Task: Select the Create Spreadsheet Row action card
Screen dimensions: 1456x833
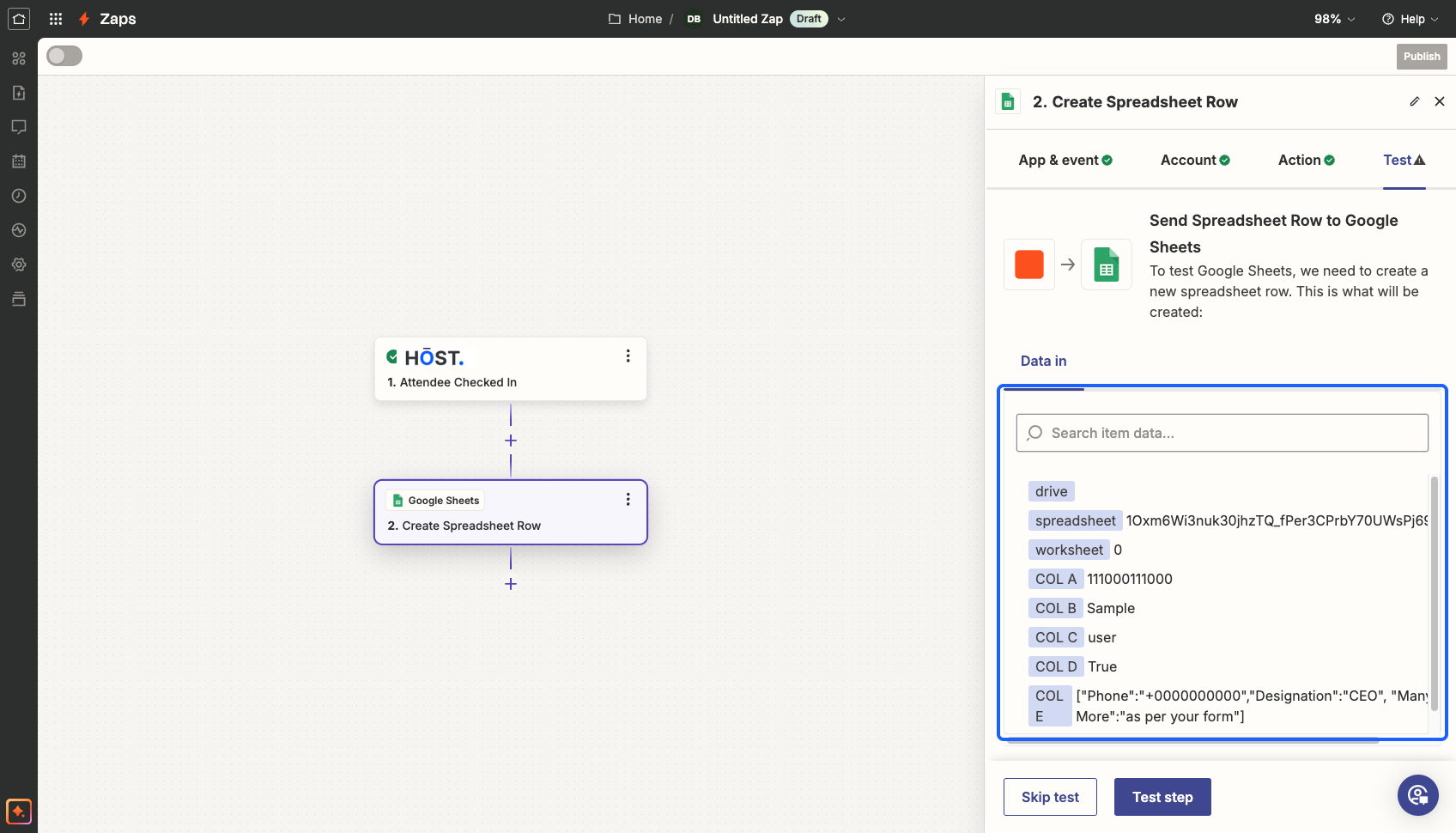Action: [511, 512]
